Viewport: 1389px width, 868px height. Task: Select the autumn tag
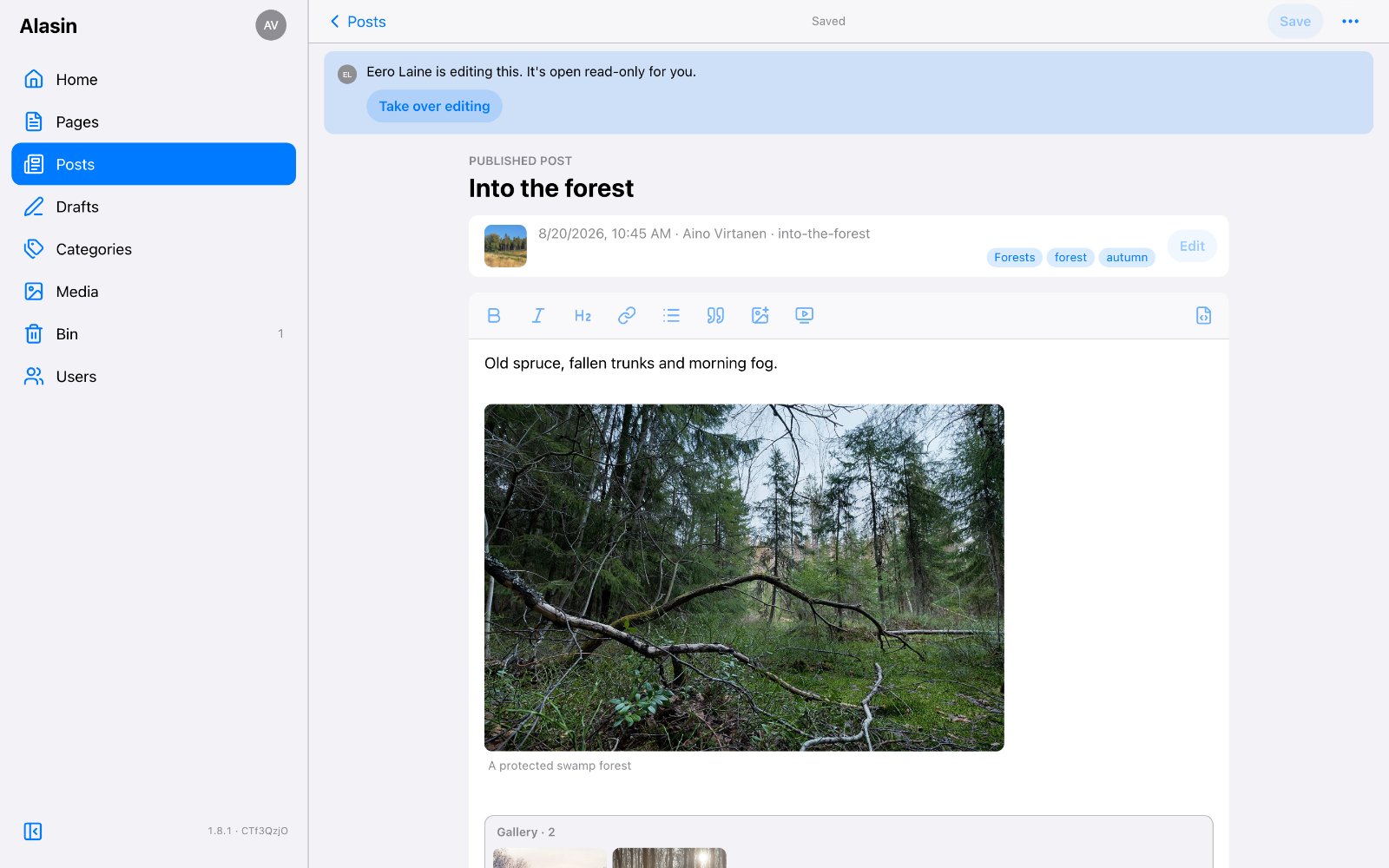1127,257
